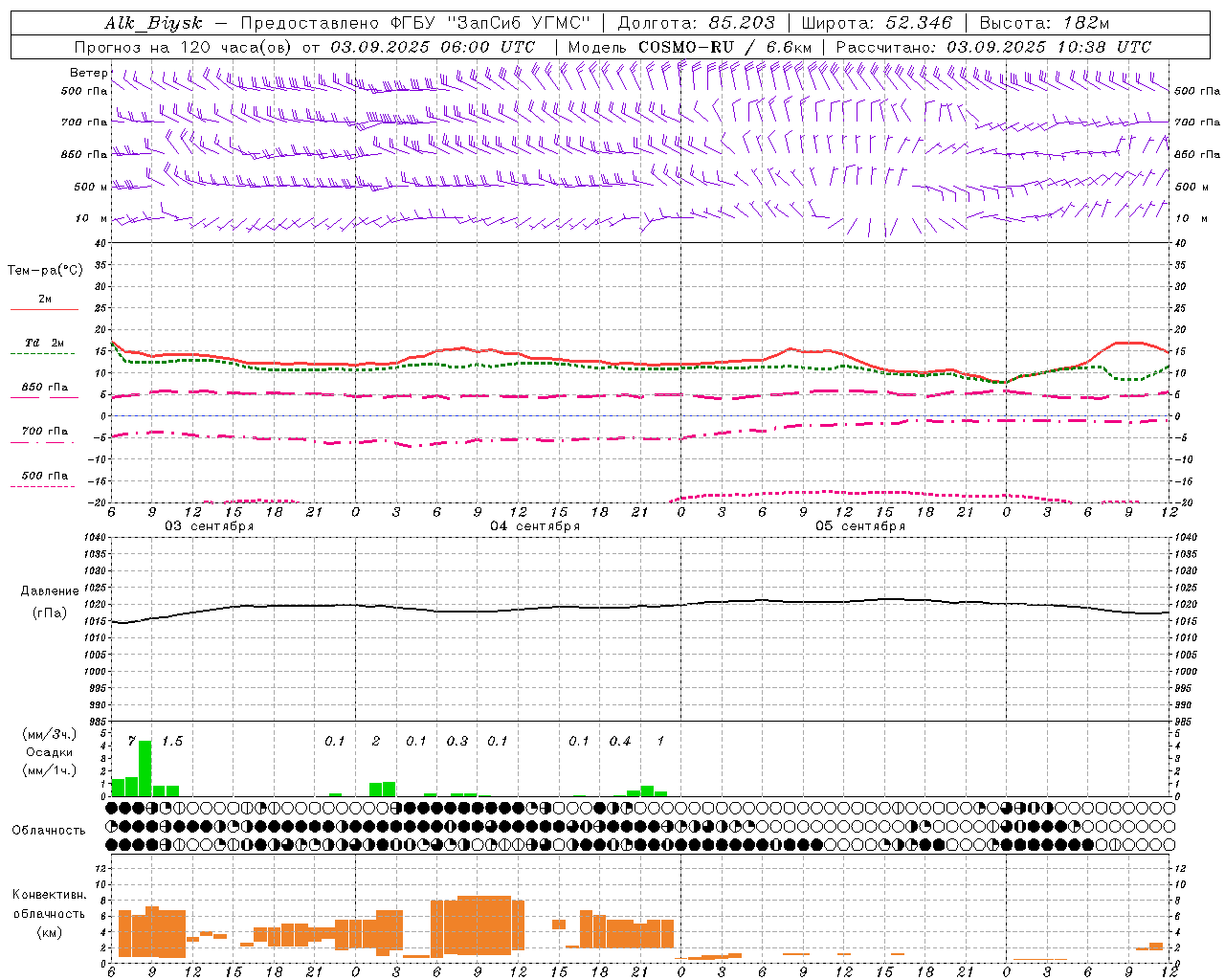
Task: Click the "0.4" precipitation total value
Action: click(620, 741)
